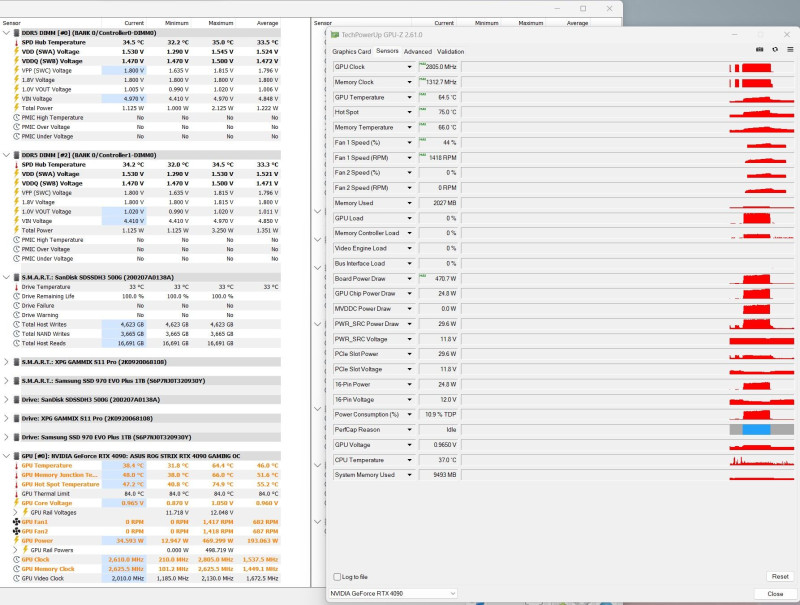Open NVIDIA GeForce RTX 4090 device selector
The image size is (800, 605).
tap(392, 594)
